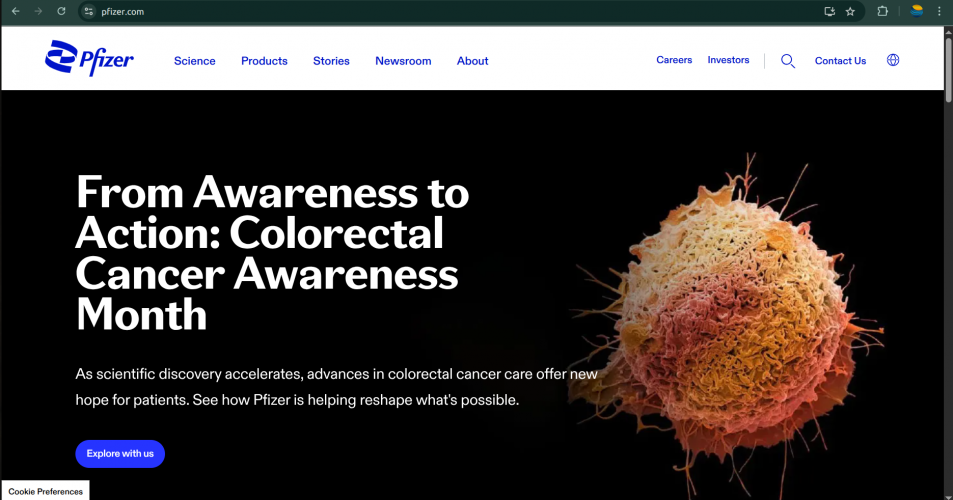The width and height of the screenshot is (953, 500).
Task: Open the Newsroom menu
Action: pyautogui.click(x=403, y=61)
